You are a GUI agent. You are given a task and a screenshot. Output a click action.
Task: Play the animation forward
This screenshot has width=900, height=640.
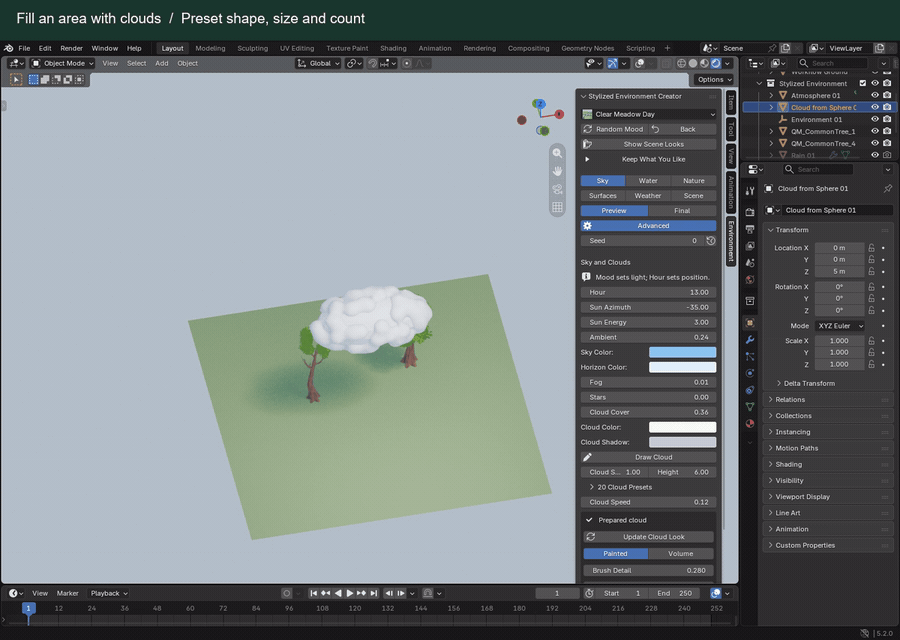350,593
